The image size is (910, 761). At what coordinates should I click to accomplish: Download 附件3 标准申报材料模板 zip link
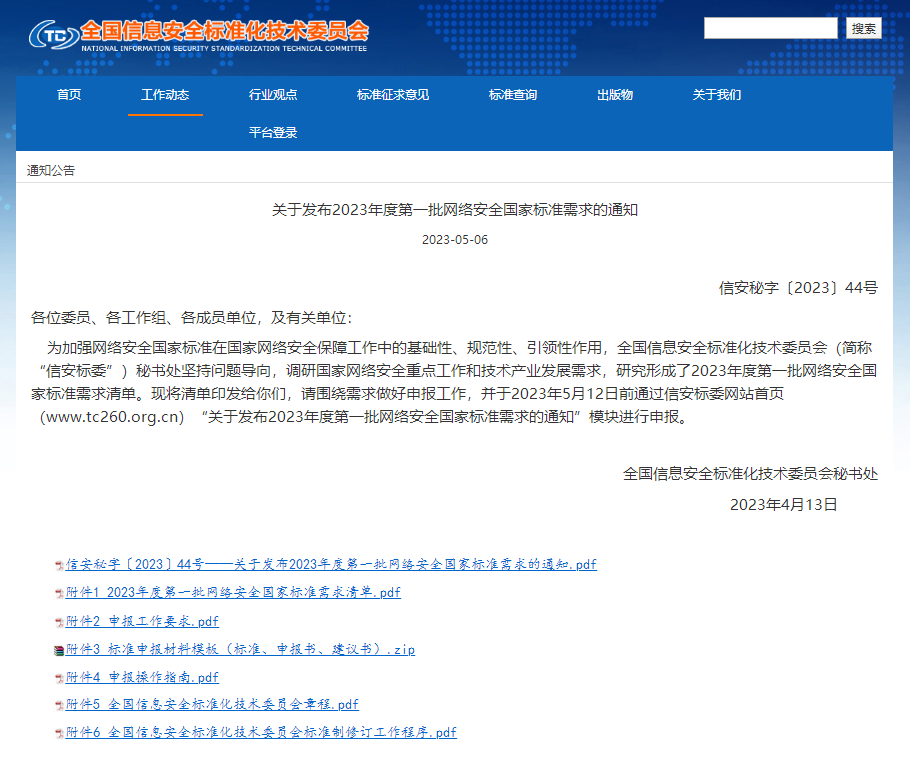[x=240, y=649]
